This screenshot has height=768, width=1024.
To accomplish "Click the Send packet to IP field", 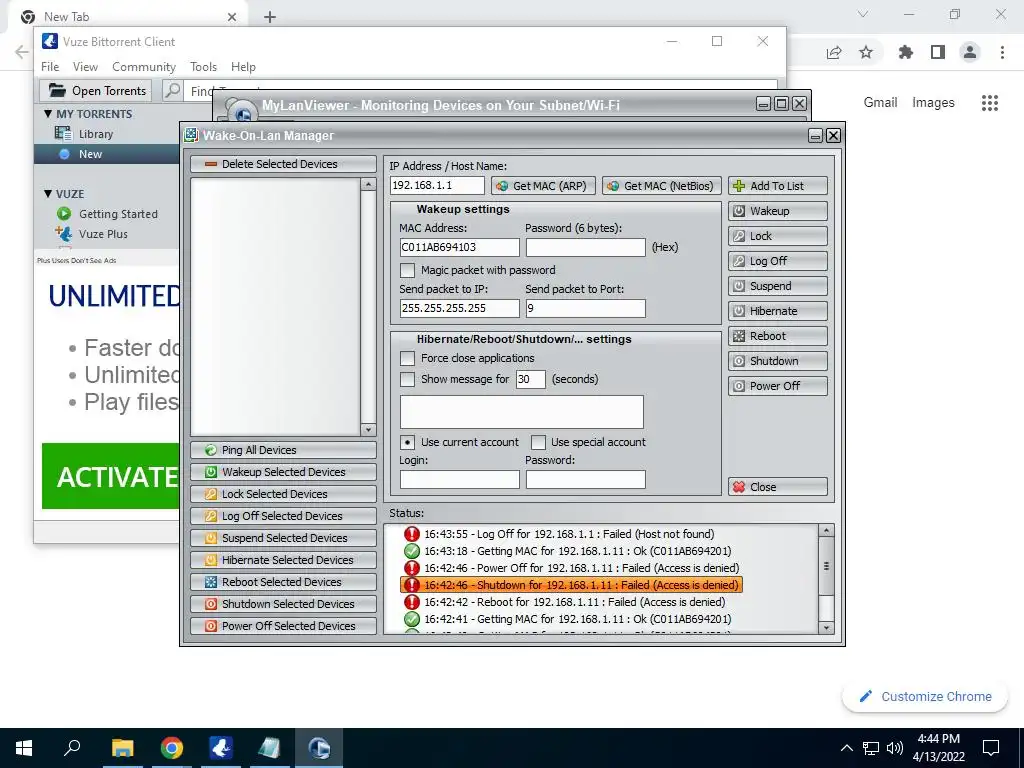I will point(459,308).
